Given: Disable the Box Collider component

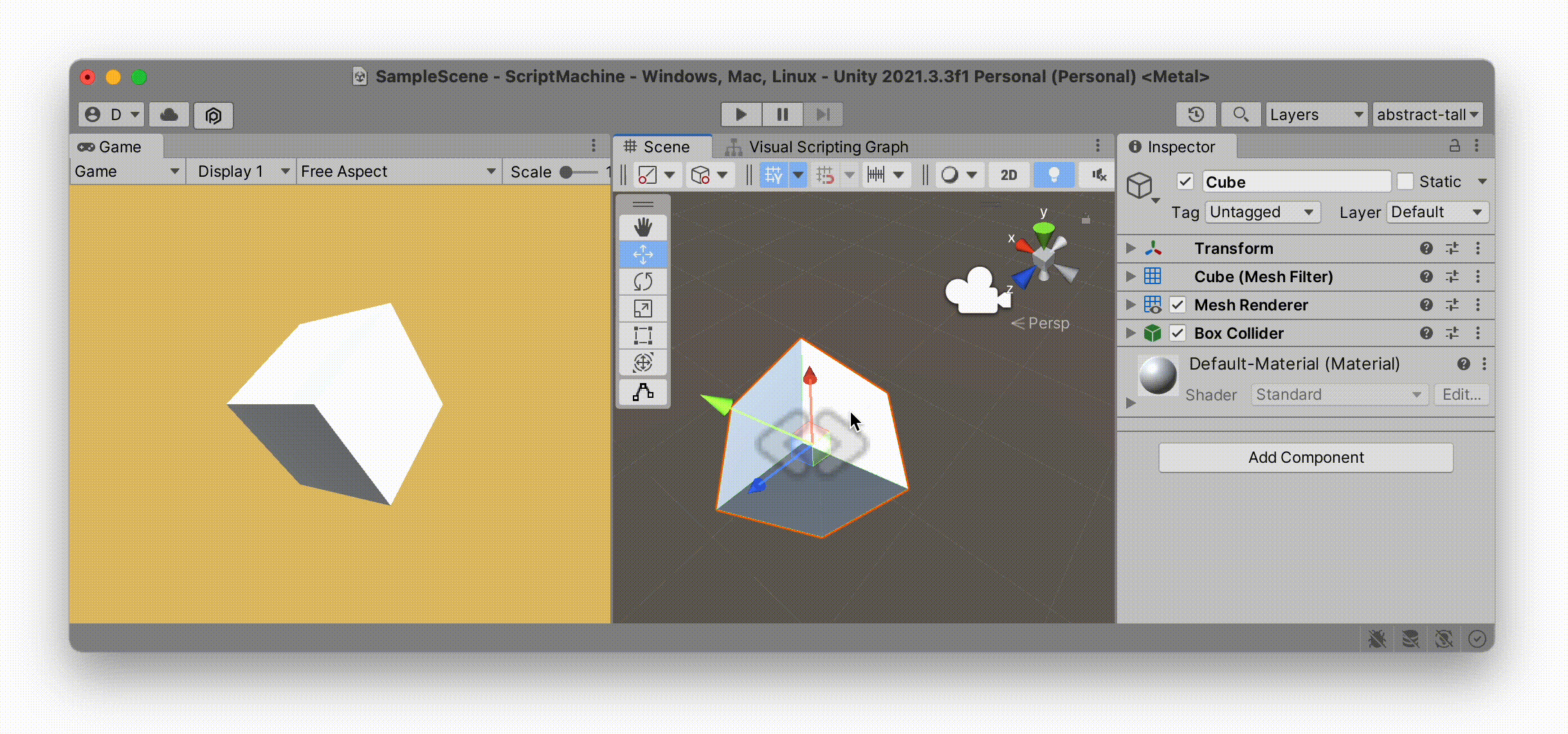Looking at the screenshot, I should (1178, 333).
